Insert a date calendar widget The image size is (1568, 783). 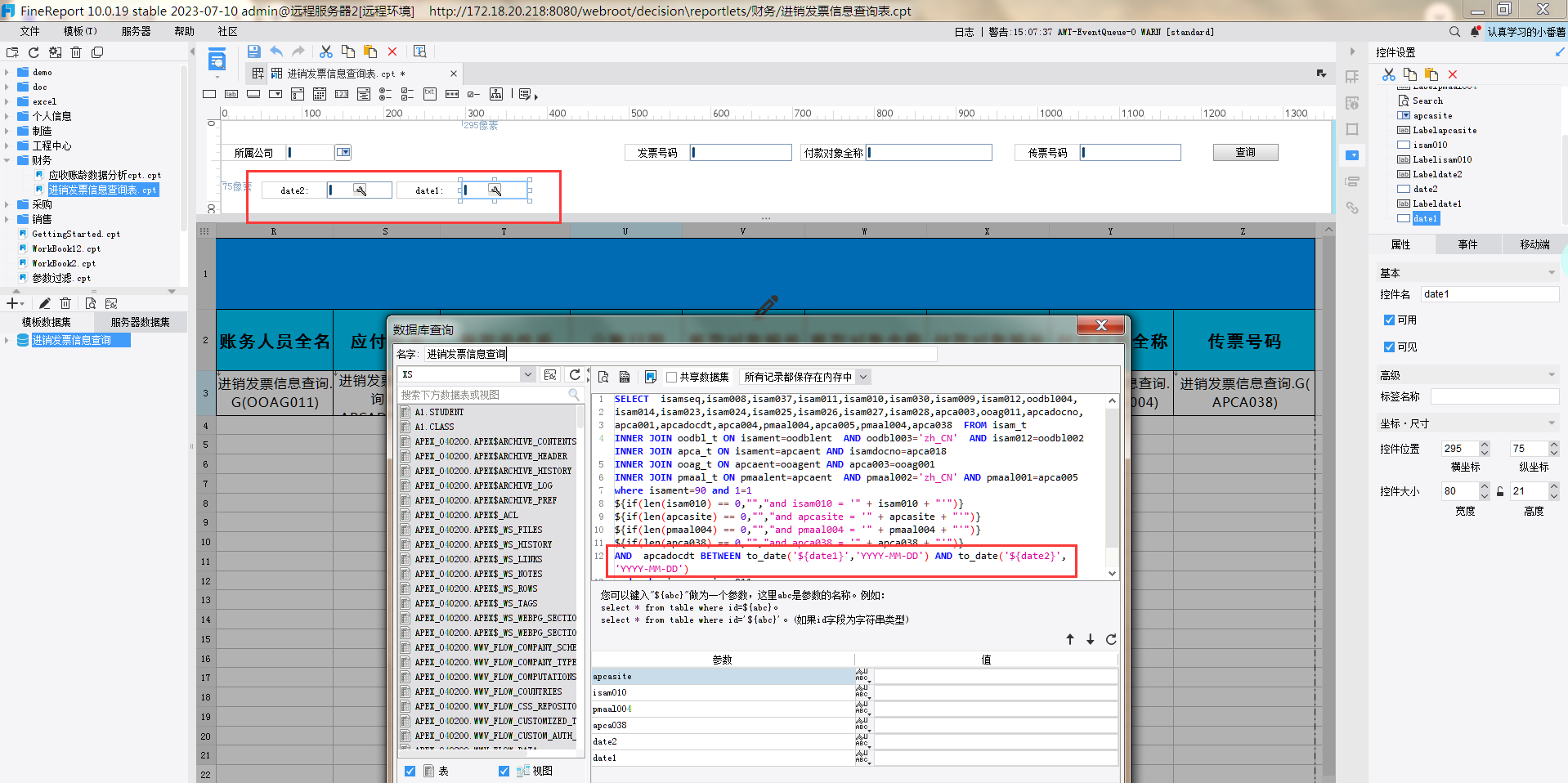pos(320,94)
